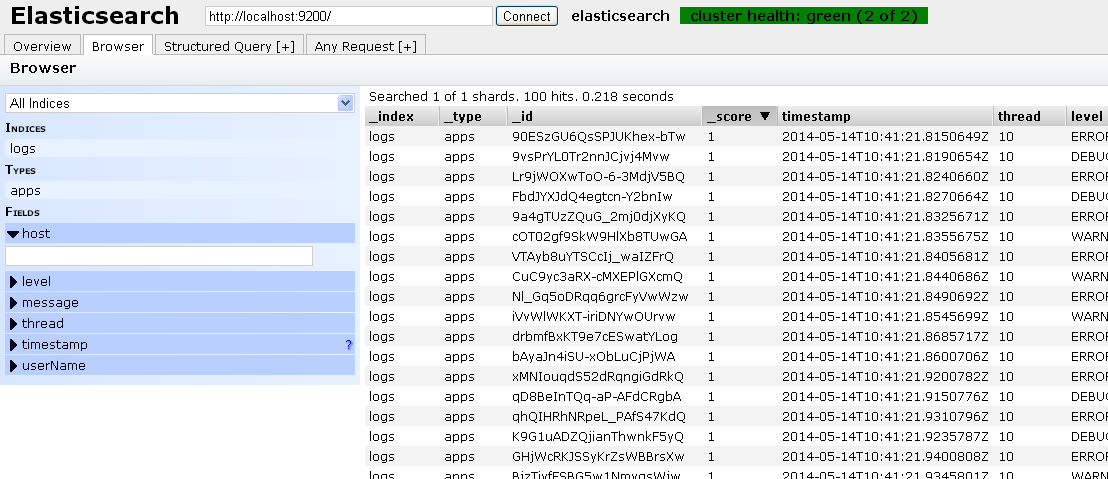Click document id bAyaJn4iSU-xObLuCjPjWA
The width and height of the screenshot is (1108, 479).
594,356
